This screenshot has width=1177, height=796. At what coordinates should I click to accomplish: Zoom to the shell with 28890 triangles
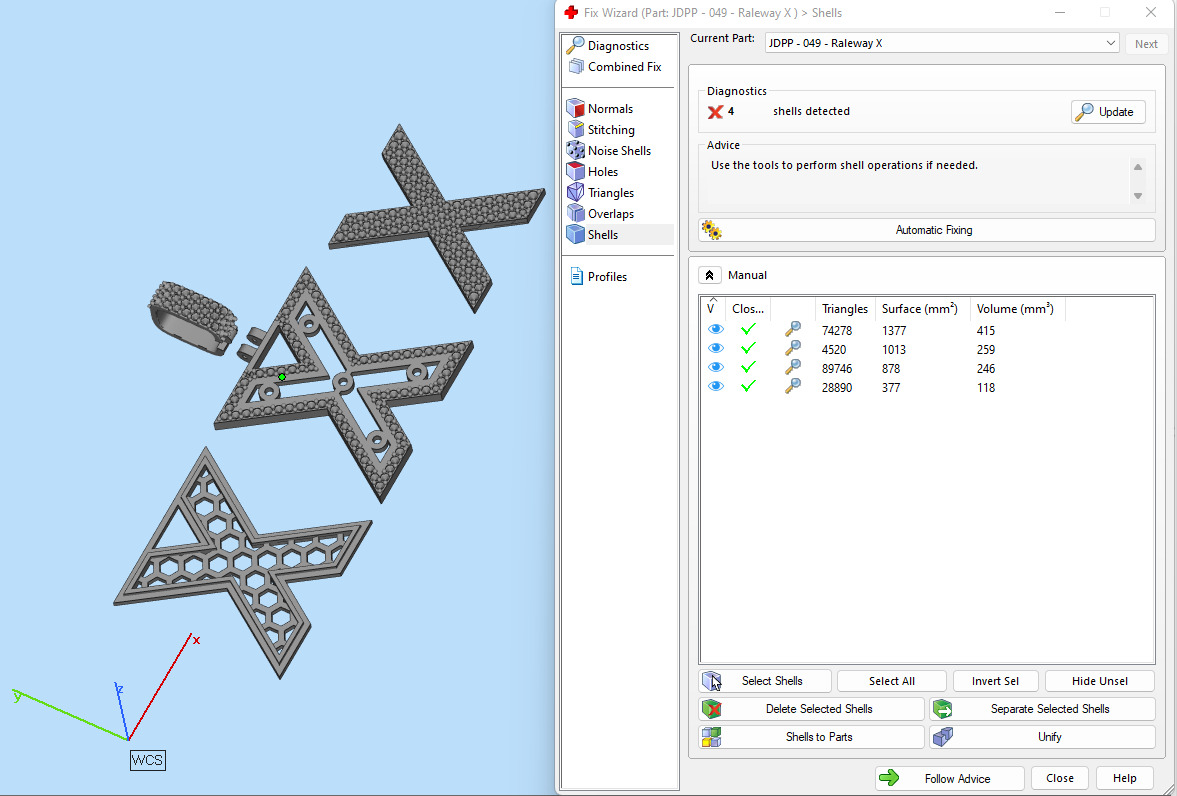click(792, 386)
